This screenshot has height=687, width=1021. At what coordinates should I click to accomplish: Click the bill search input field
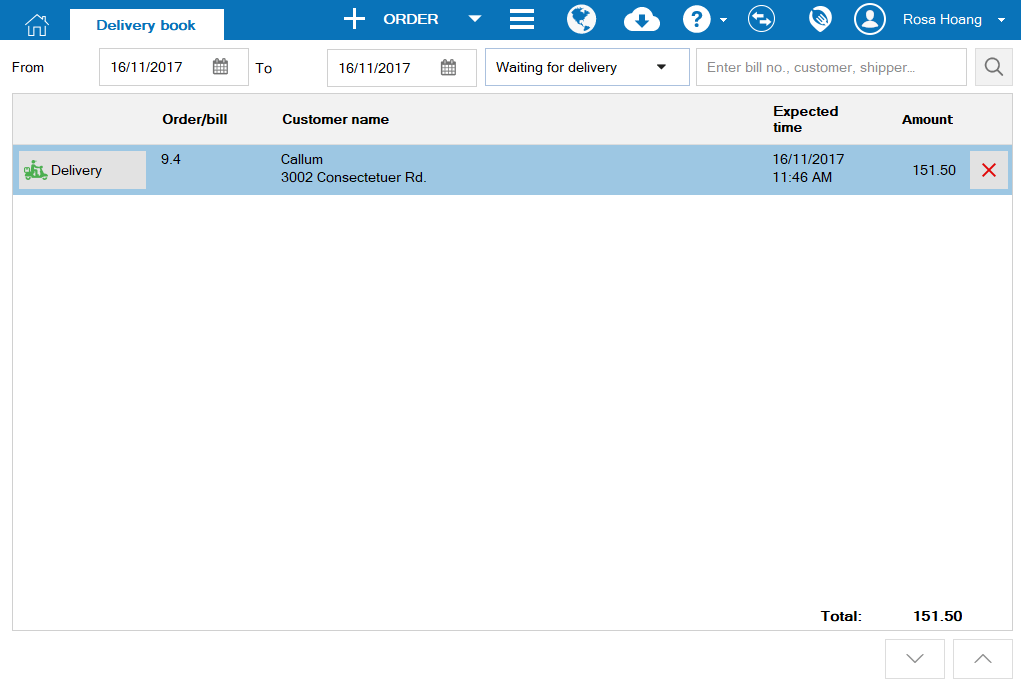[830, 67]
